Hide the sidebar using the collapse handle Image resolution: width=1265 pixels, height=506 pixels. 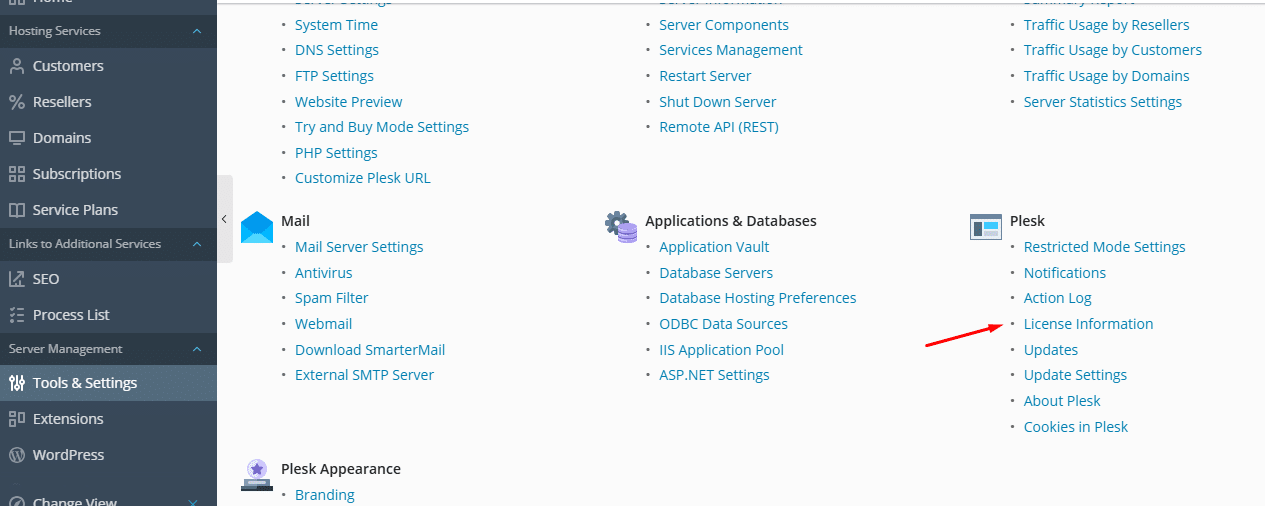(224, 219)
